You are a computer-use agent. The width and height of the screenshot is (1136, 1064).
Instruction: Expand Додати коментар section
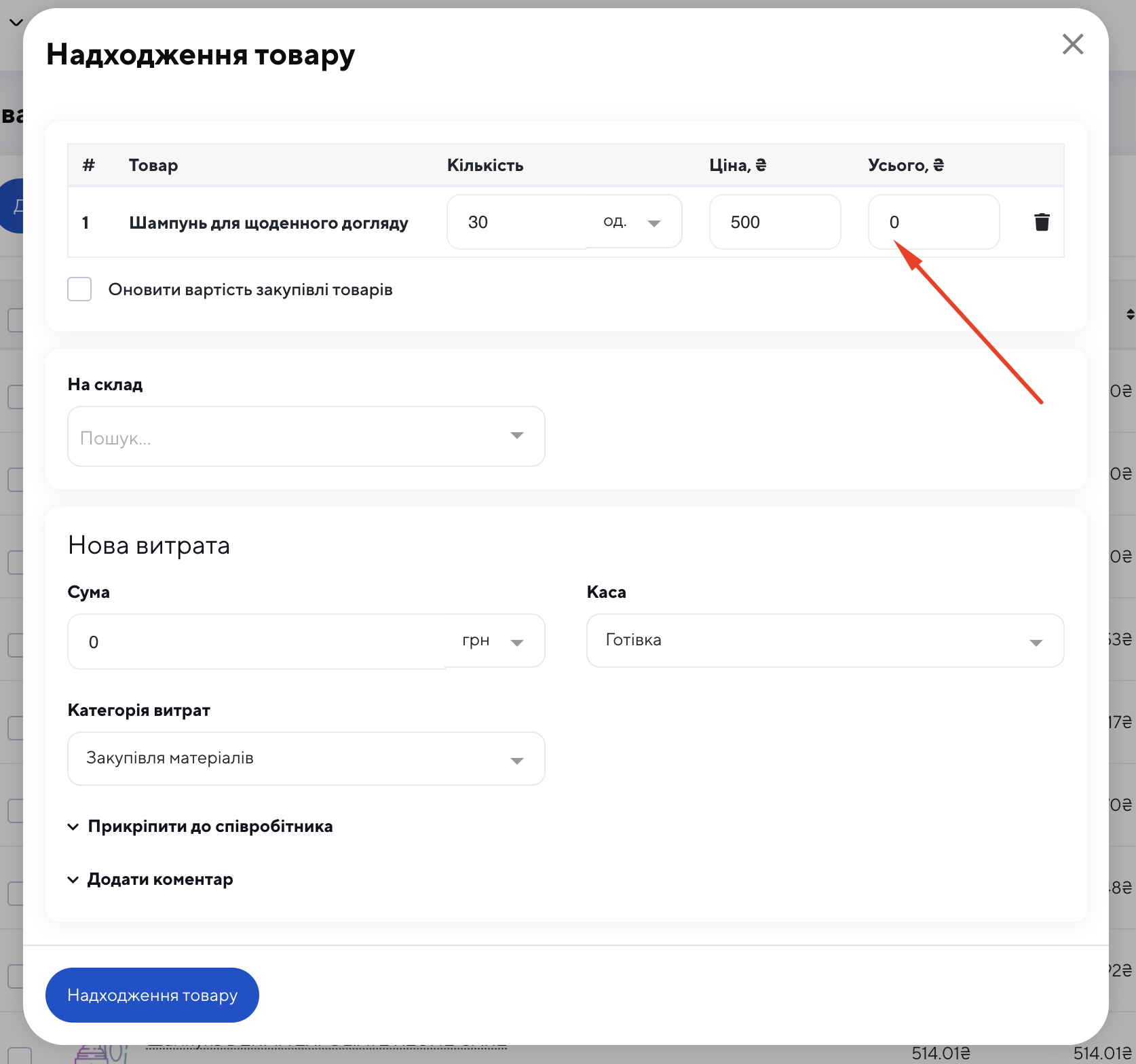tap(151, 879)
